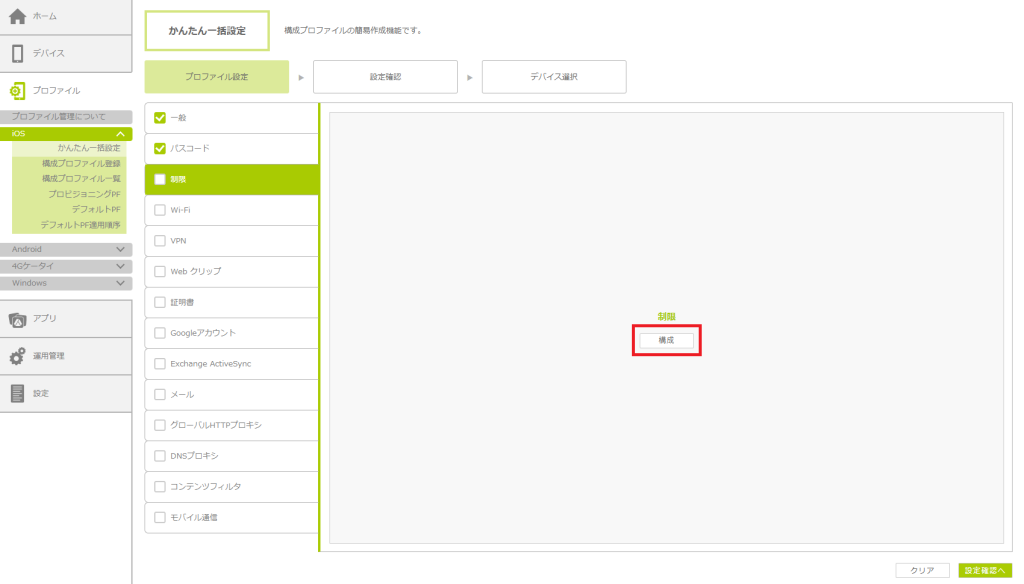Click the Profile gear icon
Screen dimensions: 1024x584
pos(17,91)
